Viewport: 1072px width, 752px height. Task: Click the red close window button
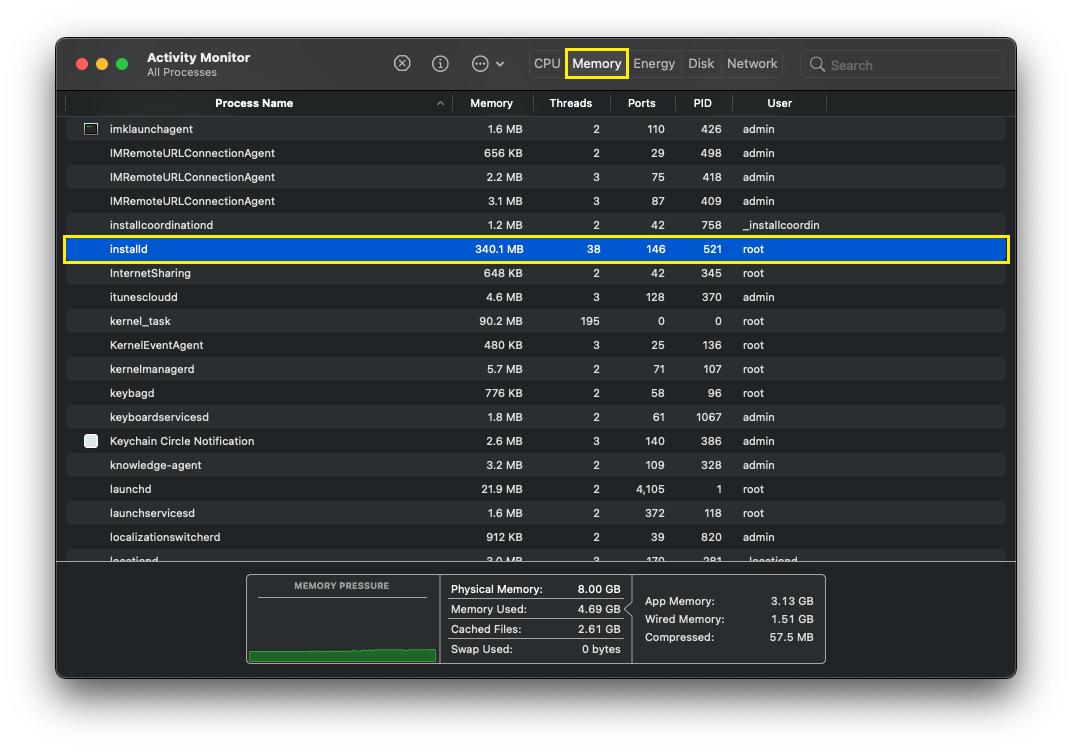coord(82,64)
